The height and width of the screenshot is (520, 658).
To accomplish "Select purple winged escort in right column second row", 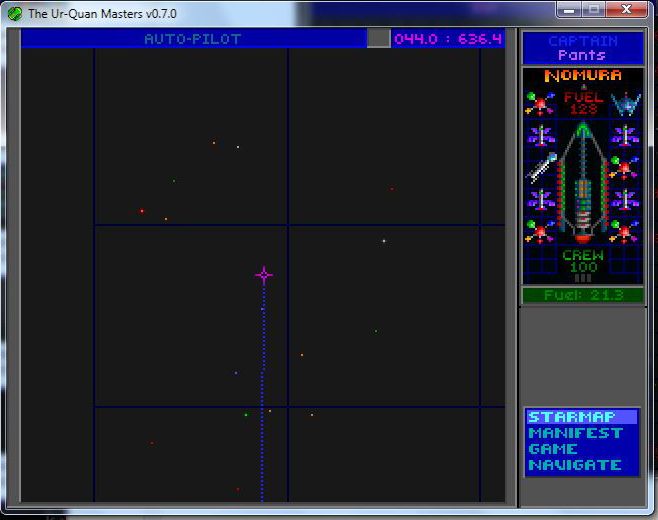I will (x=625, y=136).
